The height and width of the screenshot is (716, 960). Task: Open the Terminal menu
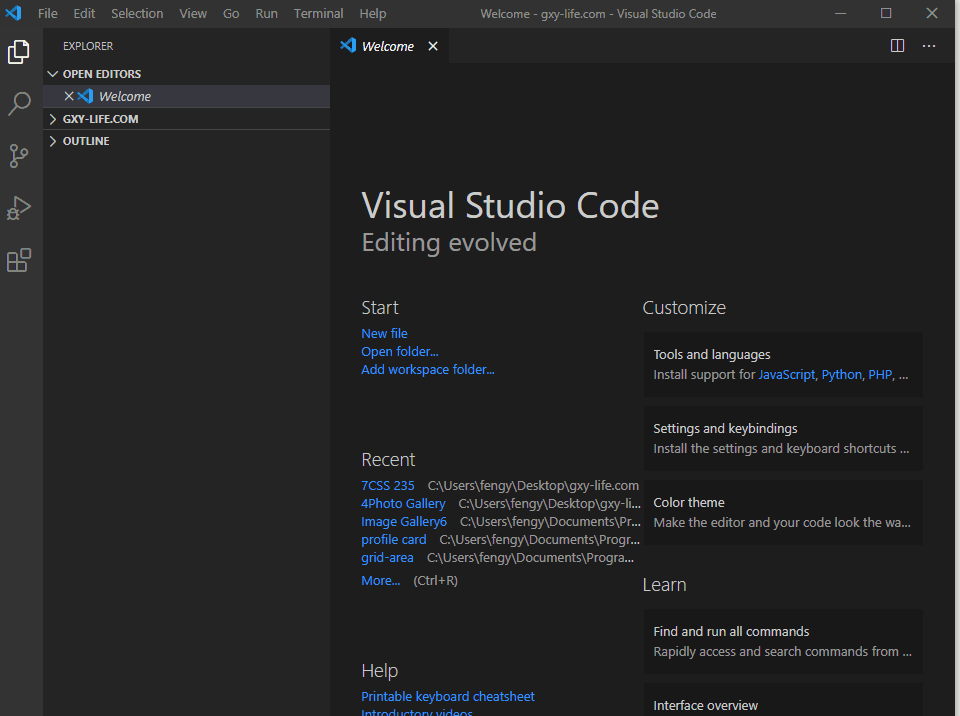click(x=318, y=14)
